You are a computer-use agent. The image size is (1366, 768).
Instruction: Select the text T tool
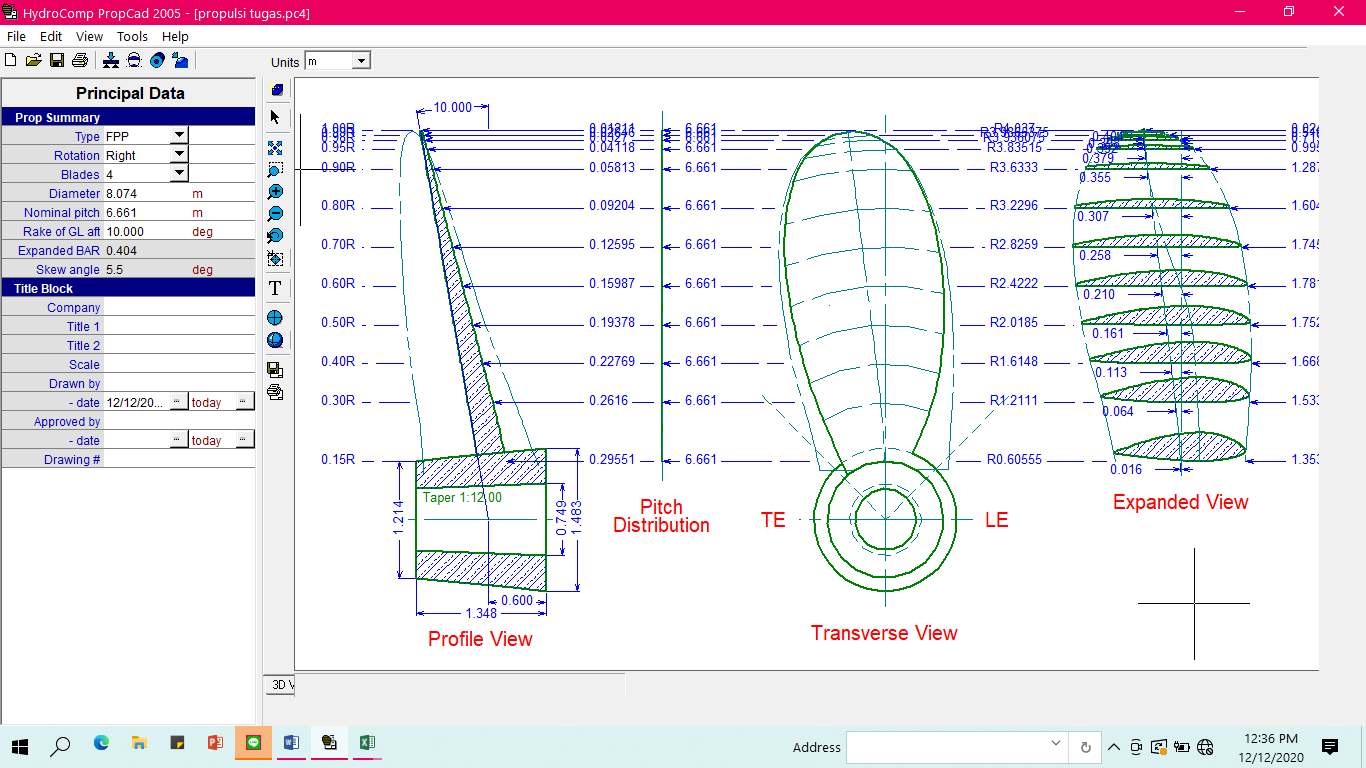[x=276, y=288]
